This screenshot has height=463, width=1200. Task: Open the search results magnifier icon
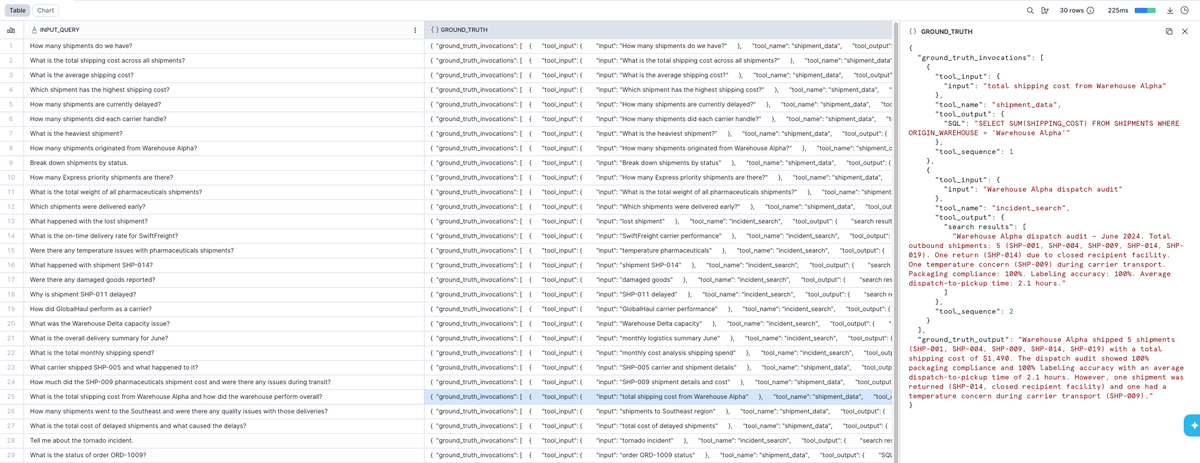[1031, 10]
